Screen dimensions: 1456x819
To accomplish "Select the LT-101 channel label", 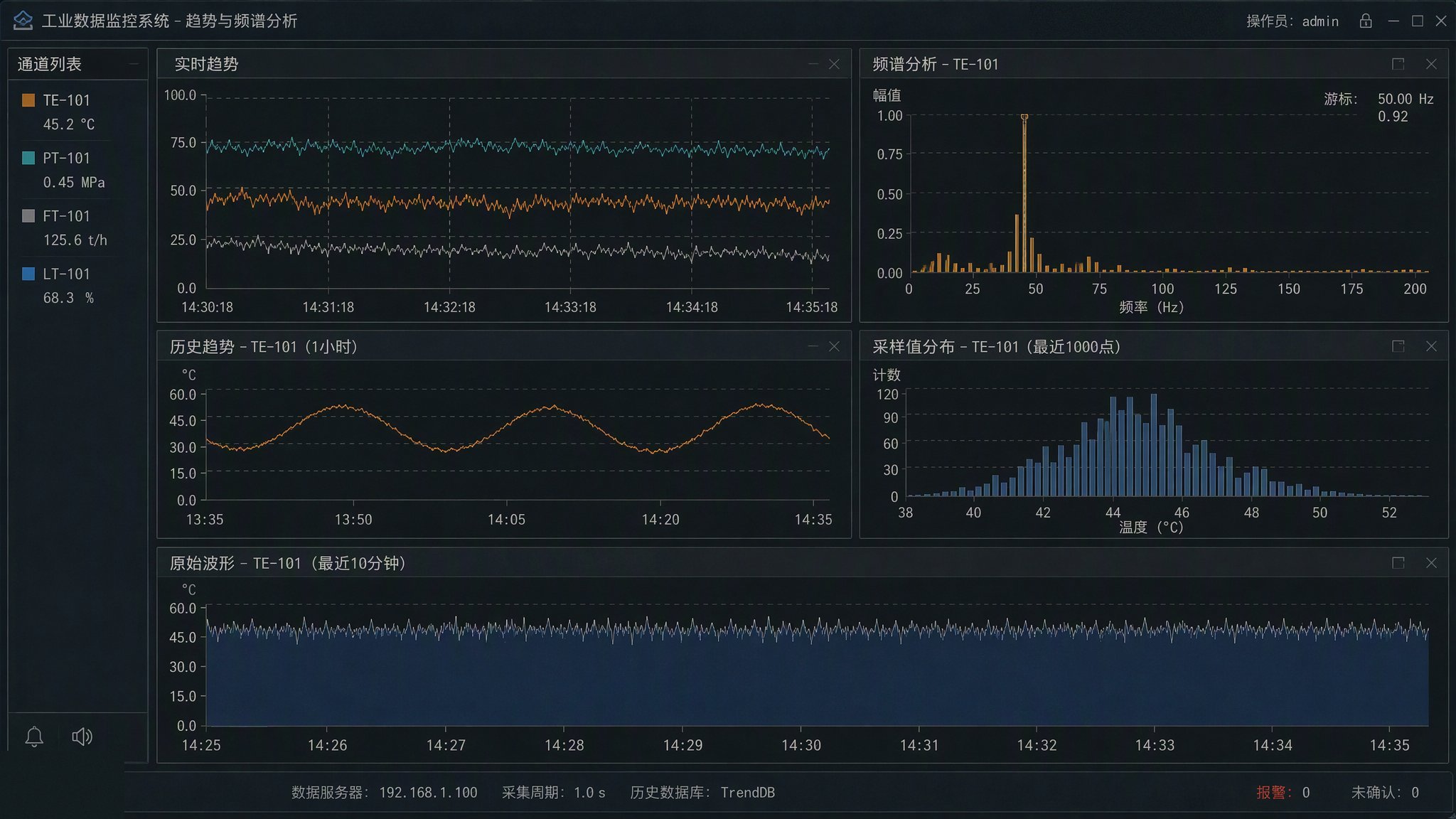I will click(x=66, y=274).
